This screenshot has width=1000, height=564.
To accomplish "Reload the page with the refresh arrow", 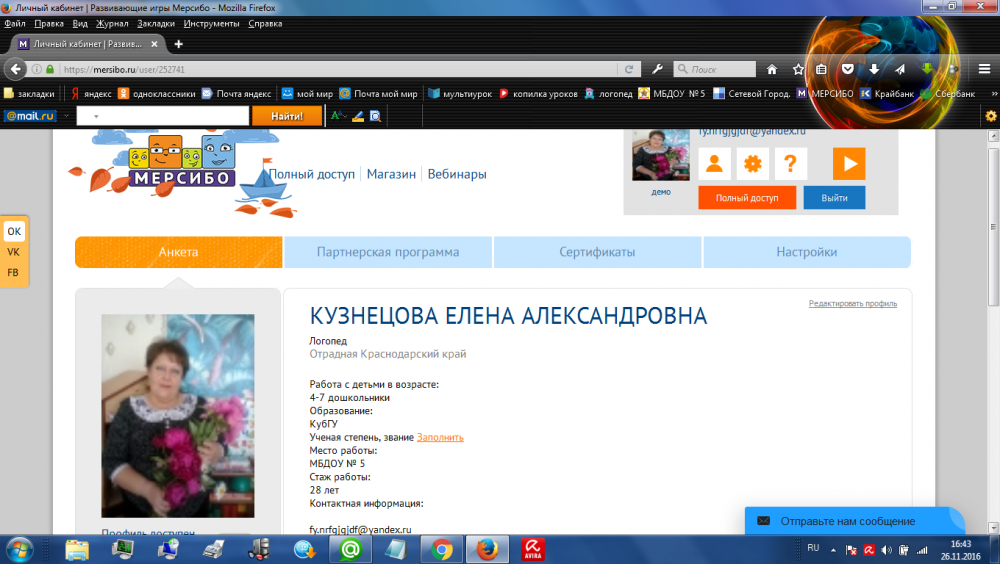I will click(x=629, y=69).
